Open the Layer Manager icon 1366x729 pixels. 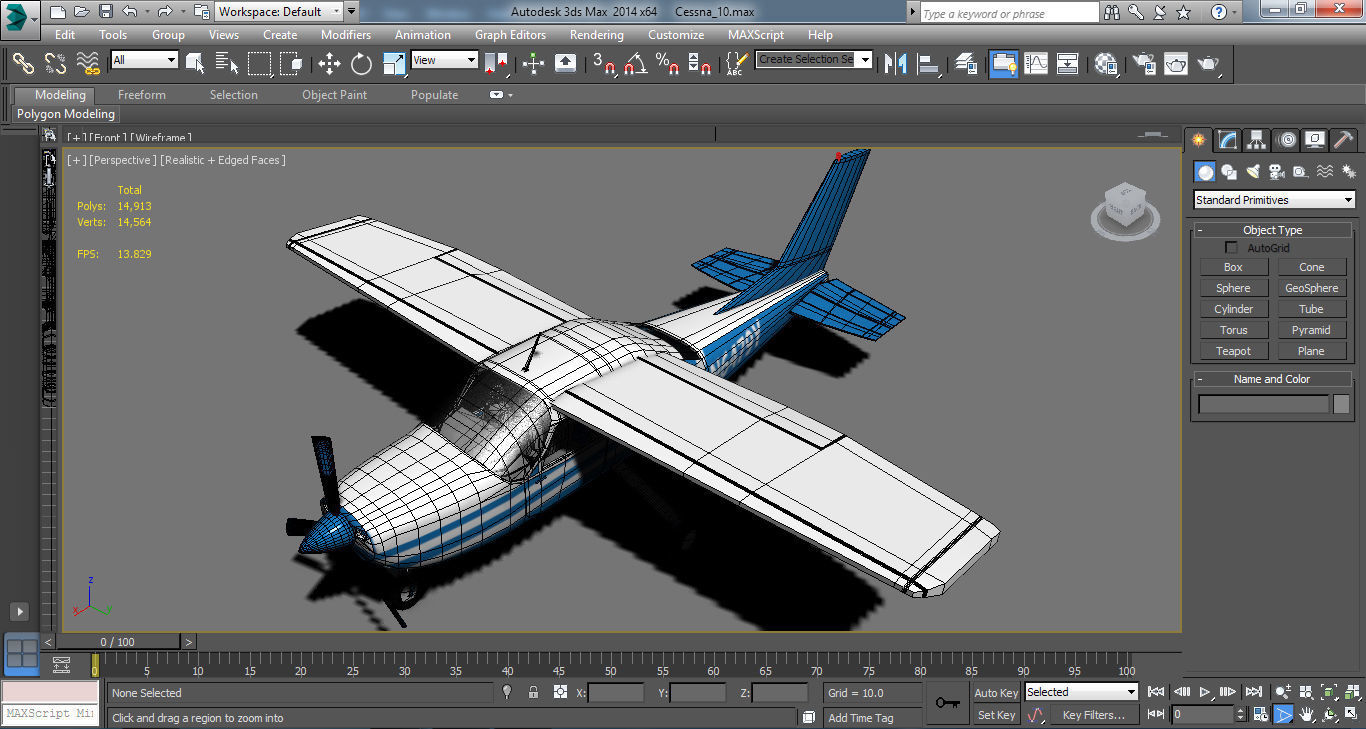click(966, 64)
